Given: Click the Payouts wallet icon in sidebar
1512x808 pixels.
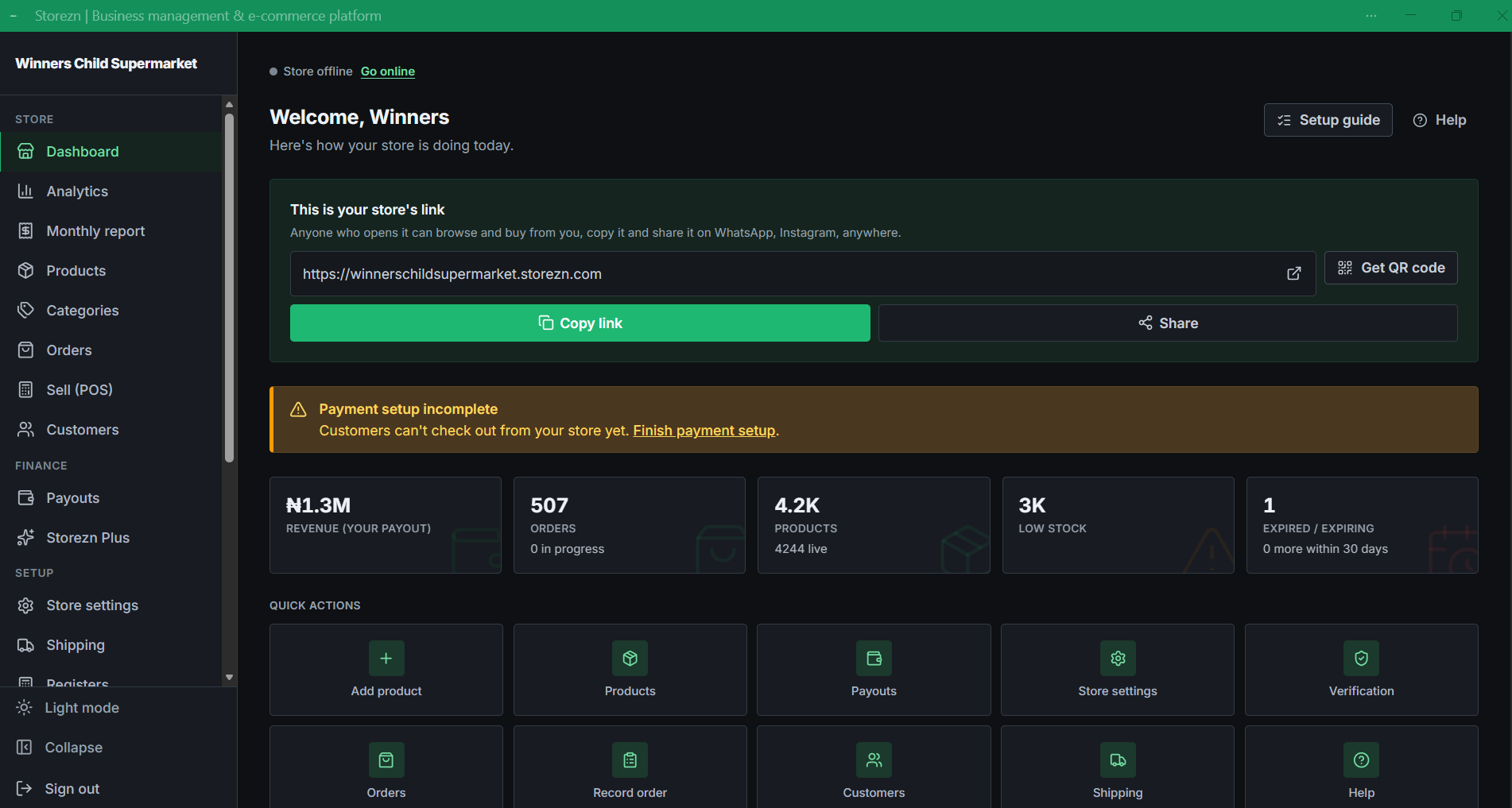Looking at the screenshot, I should [x=25, y=498].
